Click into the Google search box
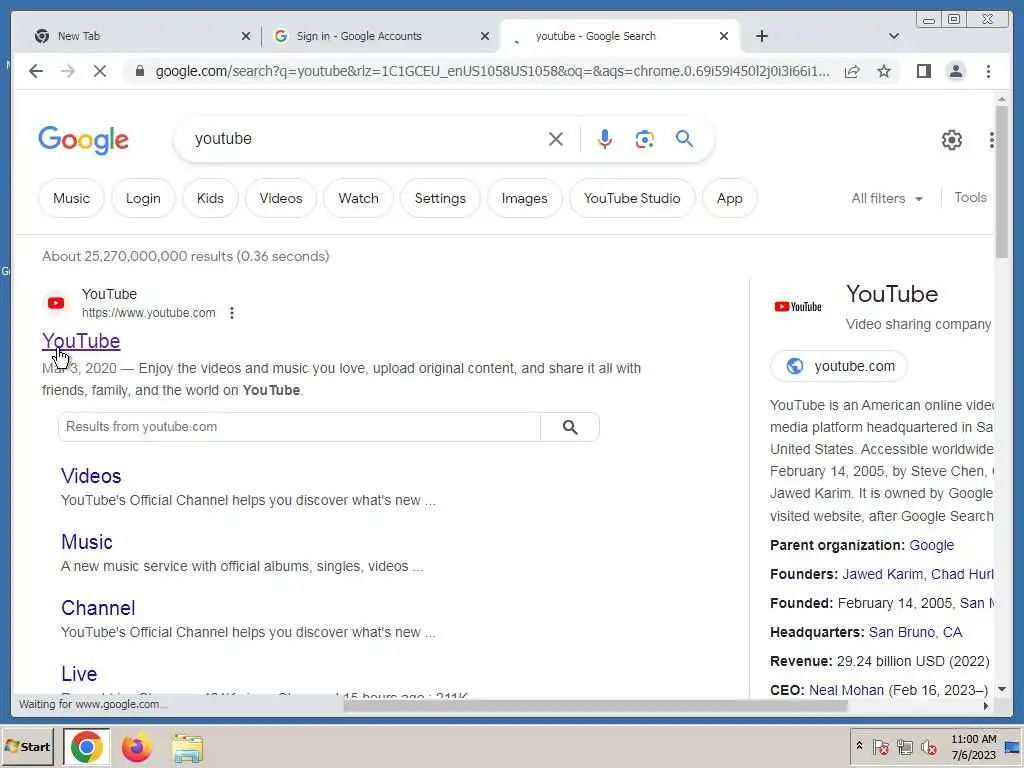This screenshot has width=1024, height=768. tap(366, 139)
